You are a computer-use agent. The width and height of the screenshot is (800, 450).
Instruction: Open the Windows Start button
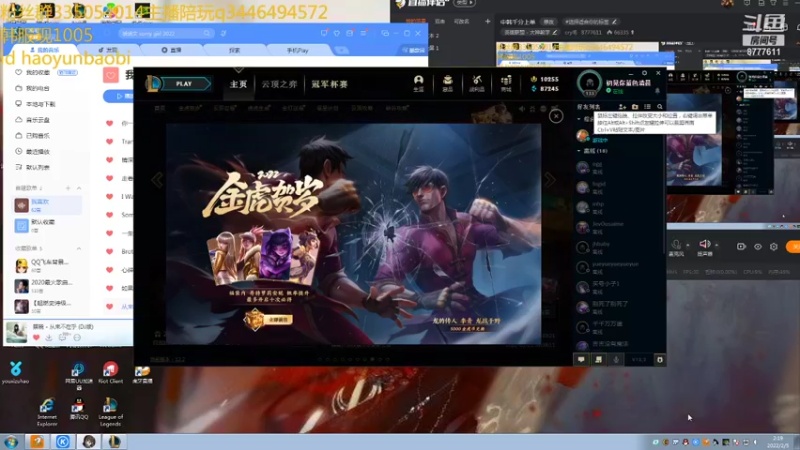(x=11, y=441)
